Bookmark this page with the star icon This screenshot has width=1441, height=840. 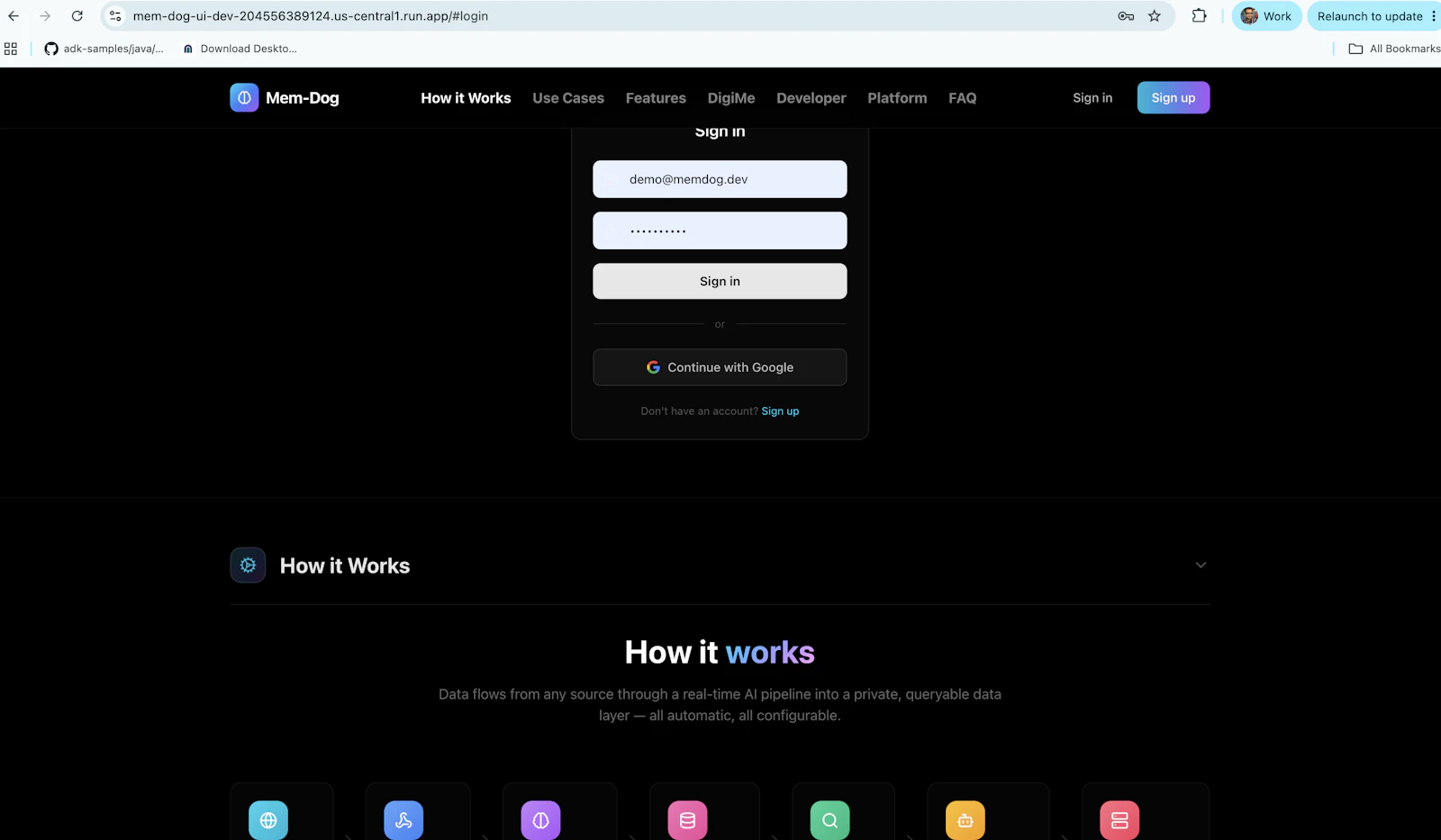coord(1155,16)
